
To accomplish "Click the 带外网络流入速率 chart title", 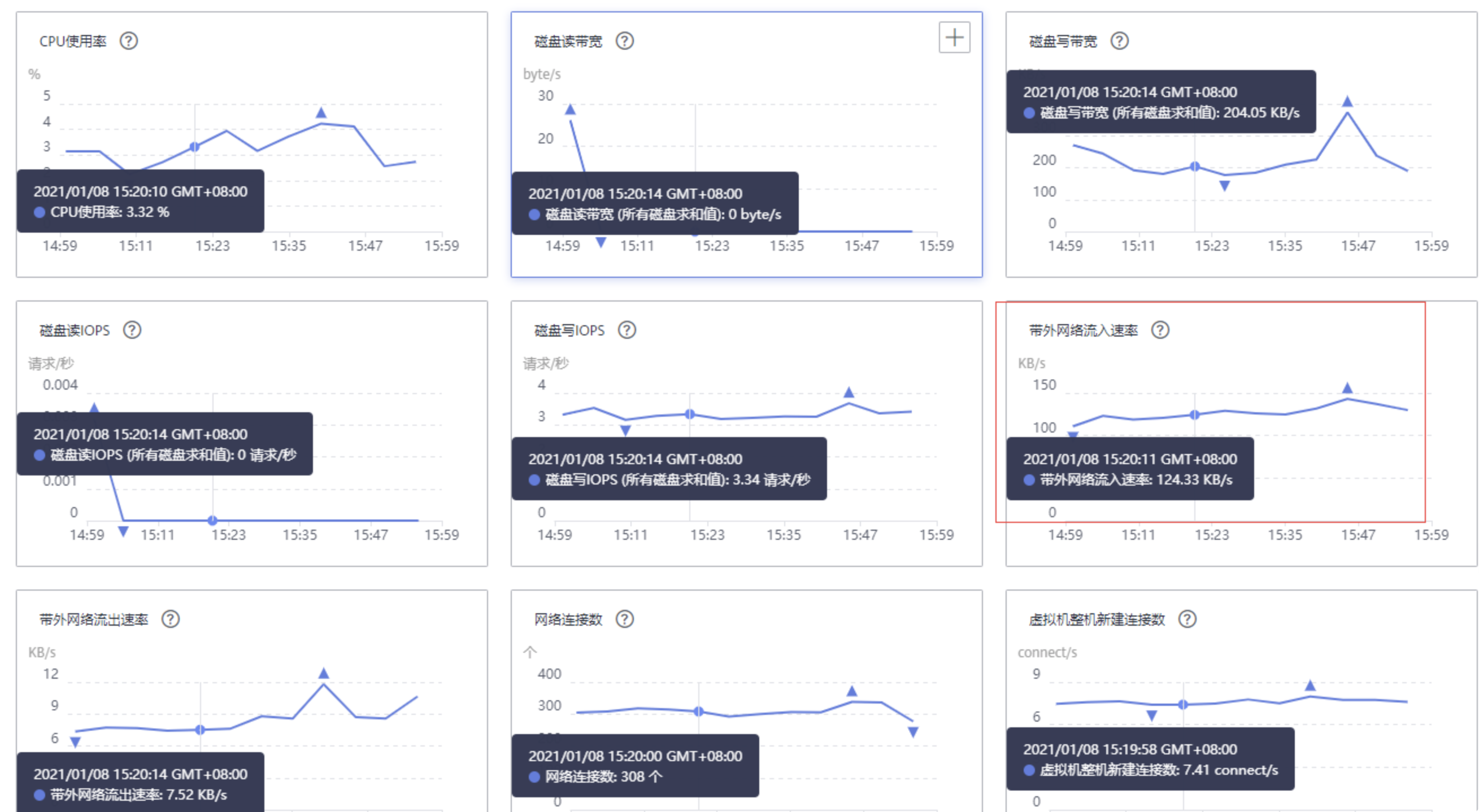I will [x=1084, y=330].
